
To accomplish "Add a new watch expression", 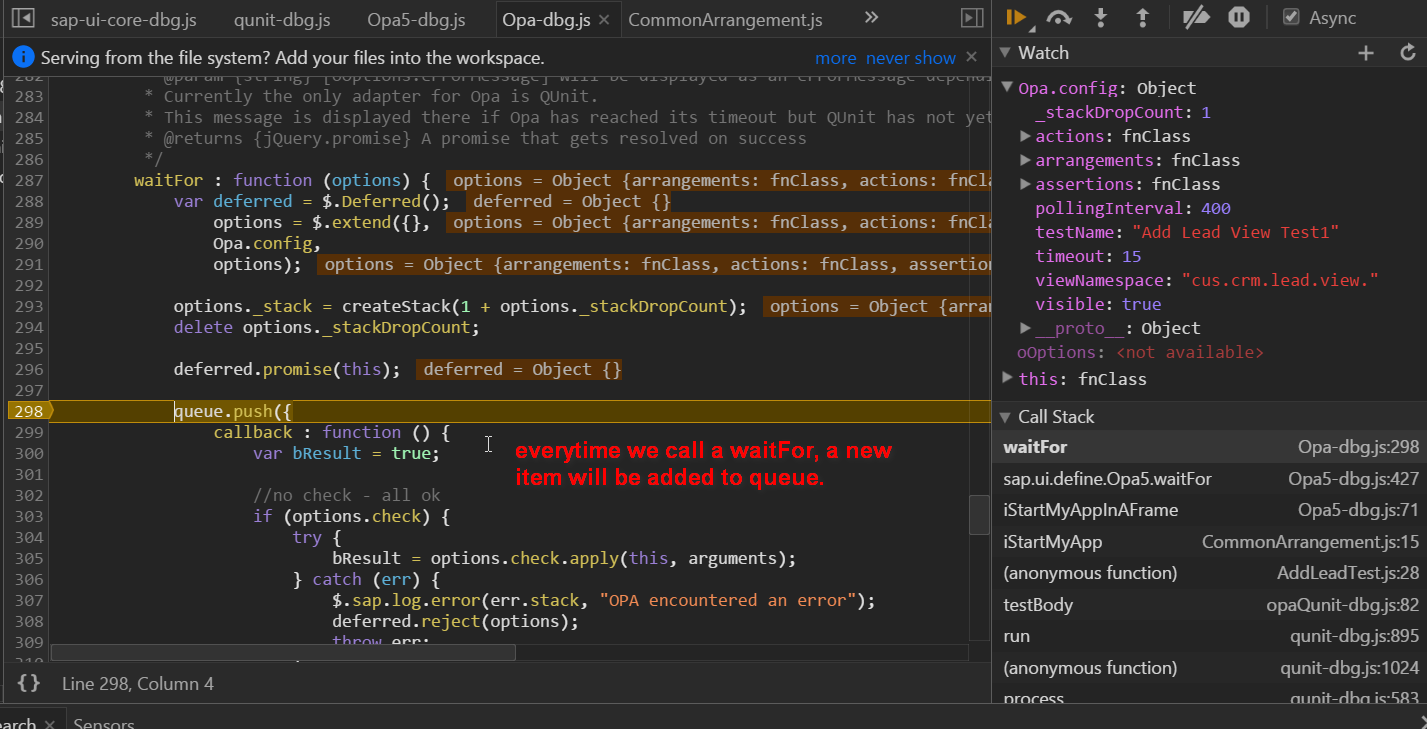I will click(x=1366, y=53).
